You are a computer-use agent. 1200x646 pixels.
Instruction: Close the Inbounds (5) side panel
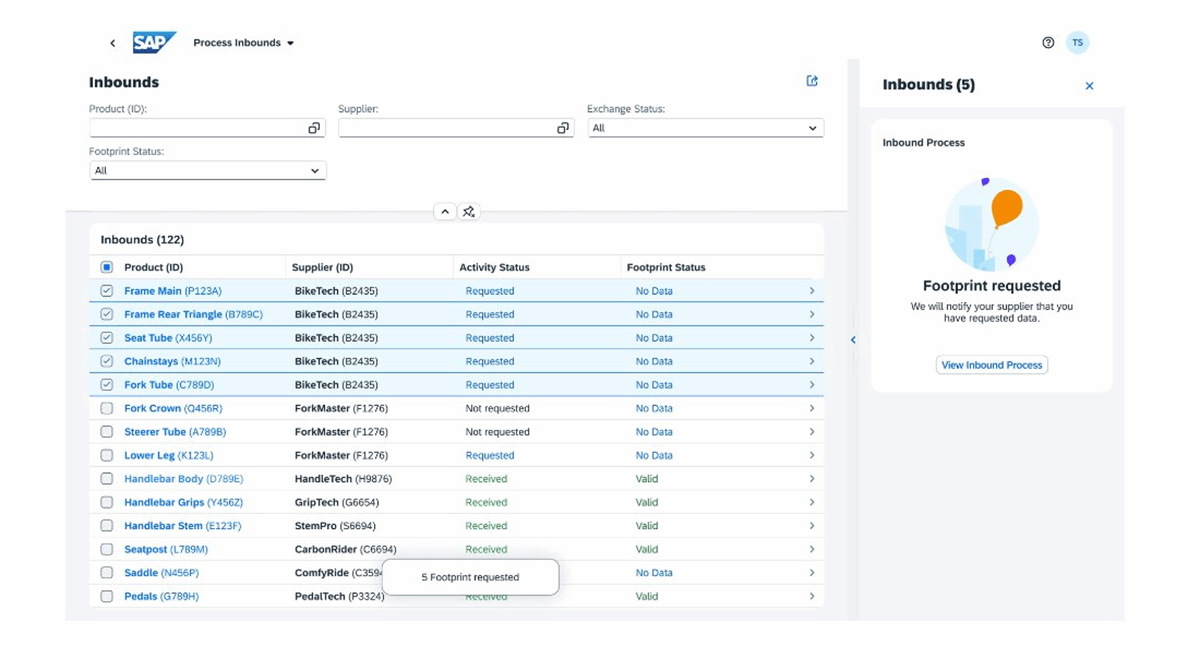coord(1090,86)
